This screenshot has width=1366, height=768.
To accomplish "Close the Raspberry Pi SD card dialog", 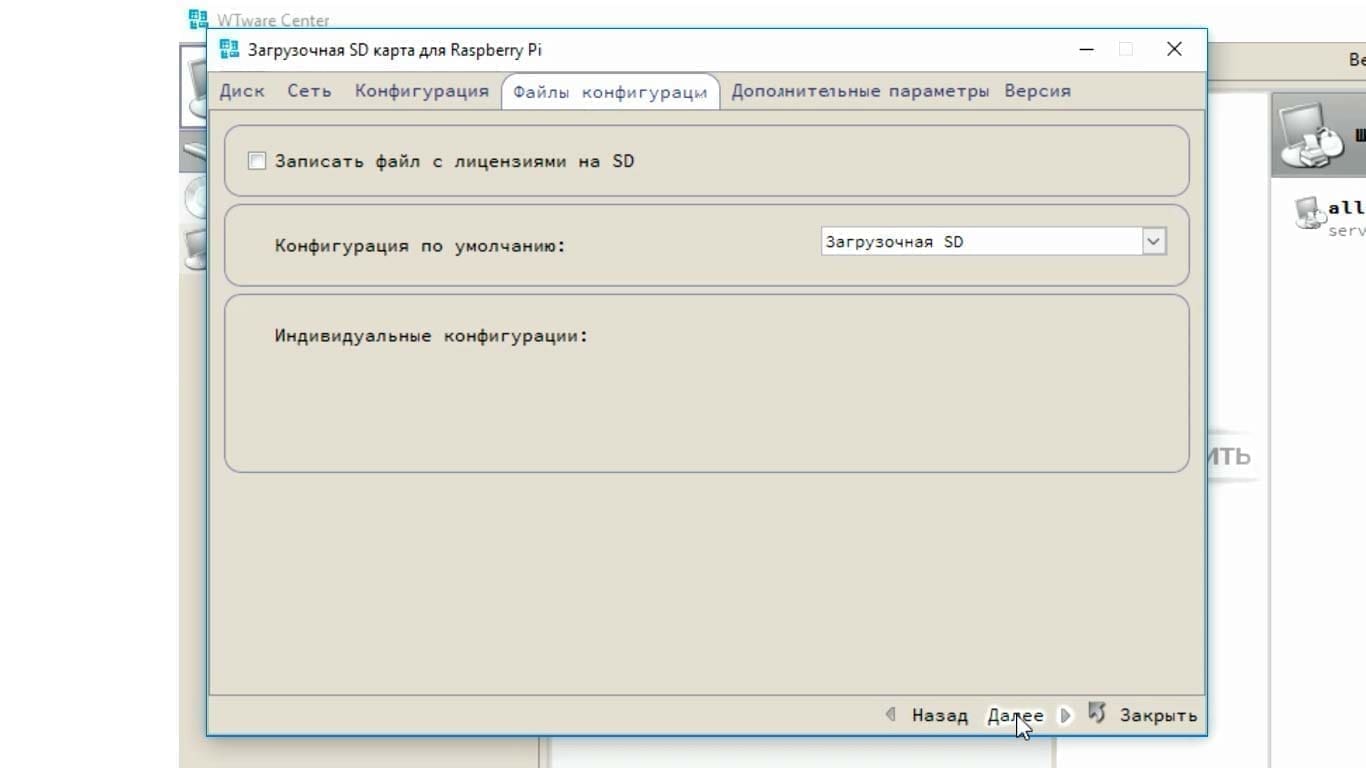I will [x=1174, y=49].
